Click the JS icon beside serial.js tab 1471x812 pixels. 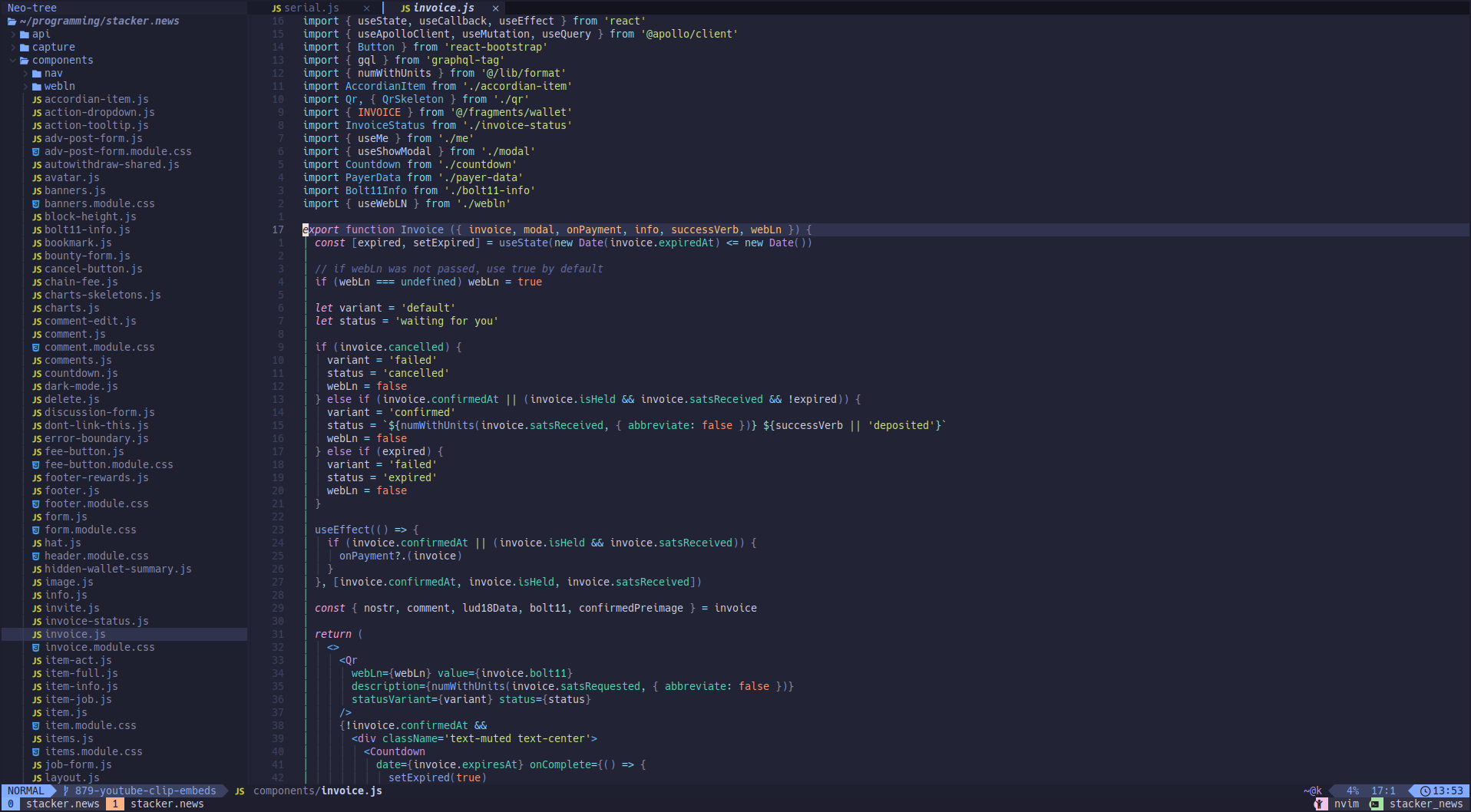(x=276, y=8)
